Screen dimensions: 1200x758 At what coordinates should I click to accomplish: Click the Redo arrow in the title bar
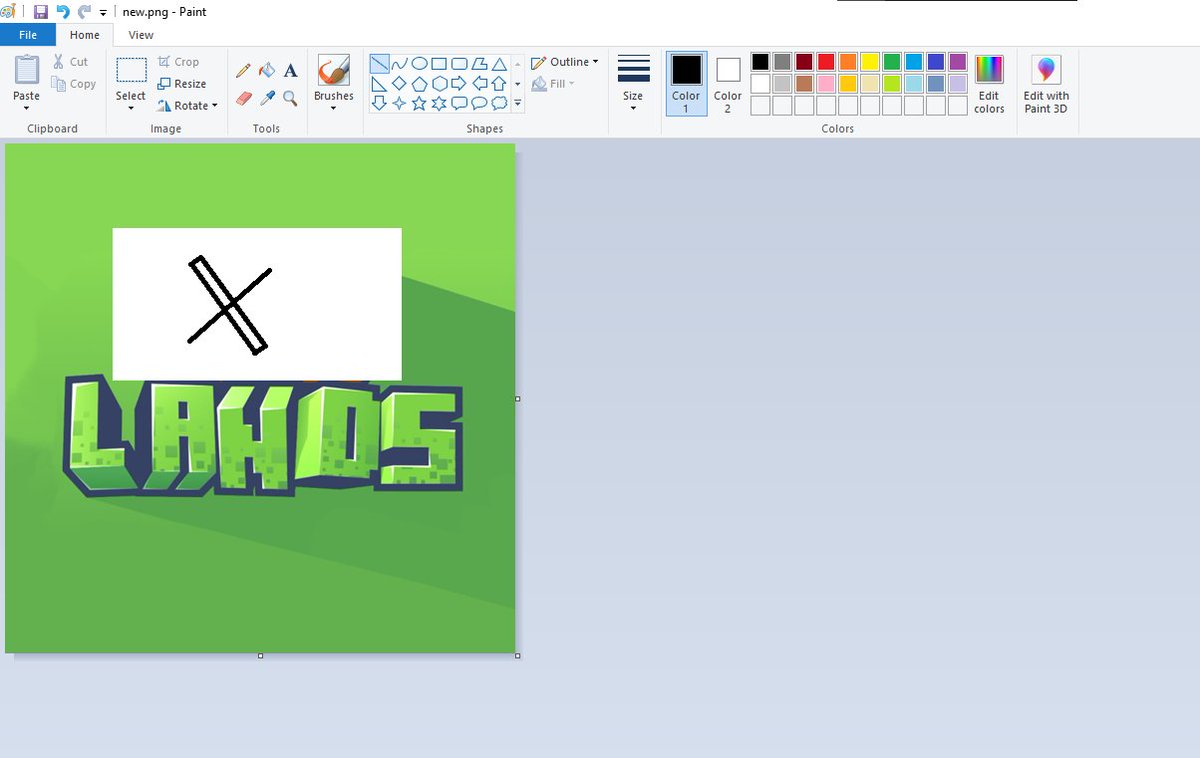85,12
